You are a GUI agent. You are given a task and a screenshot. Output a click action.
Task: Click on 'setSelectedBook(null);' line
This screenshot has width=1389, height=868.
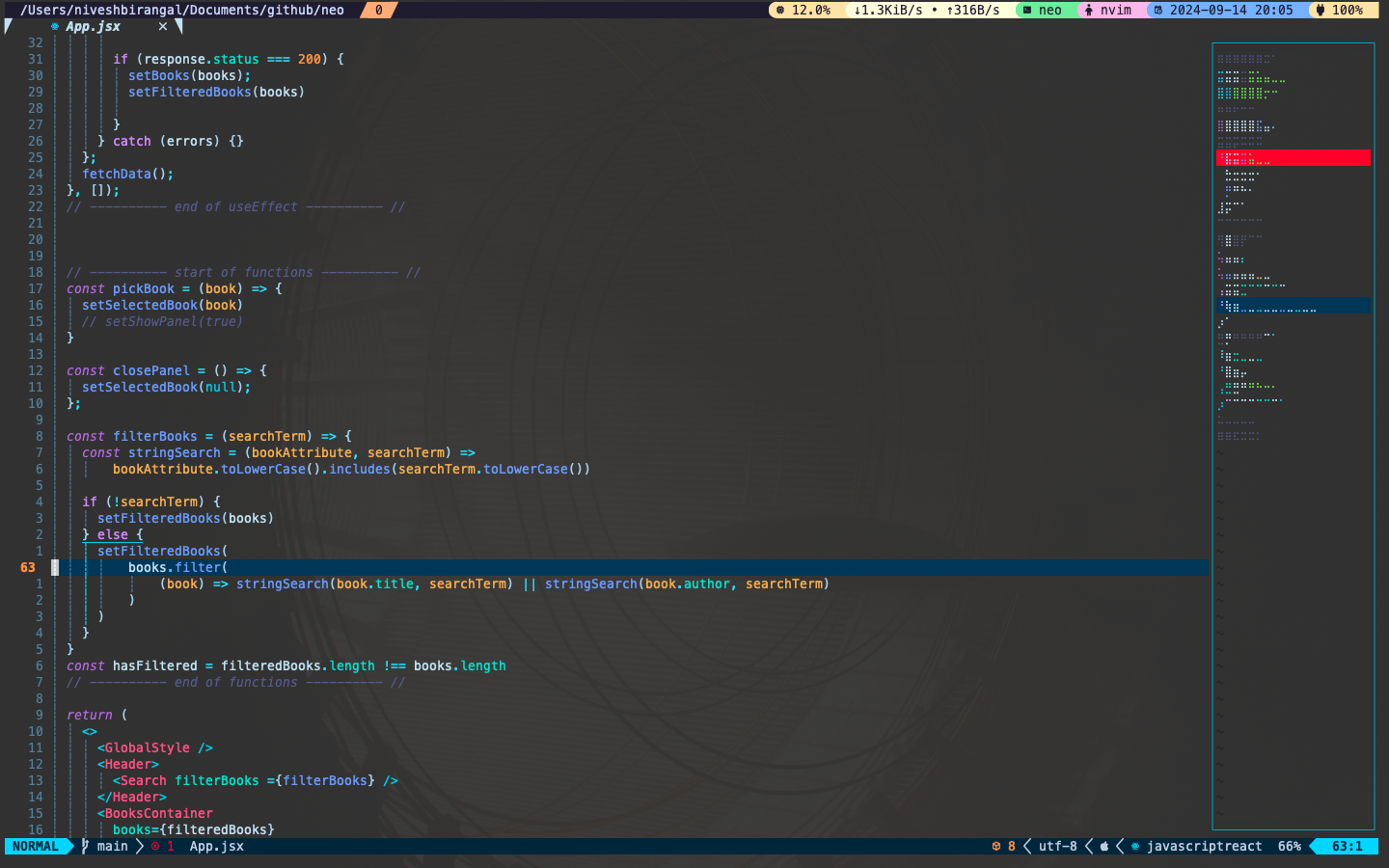(167, 388)
